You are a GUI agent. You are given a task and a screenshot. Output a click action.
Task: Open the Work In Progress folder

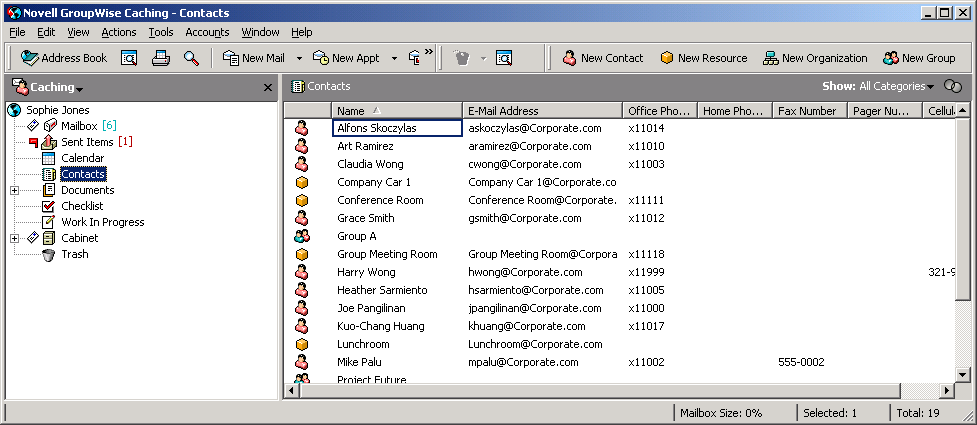click(102, 222)
